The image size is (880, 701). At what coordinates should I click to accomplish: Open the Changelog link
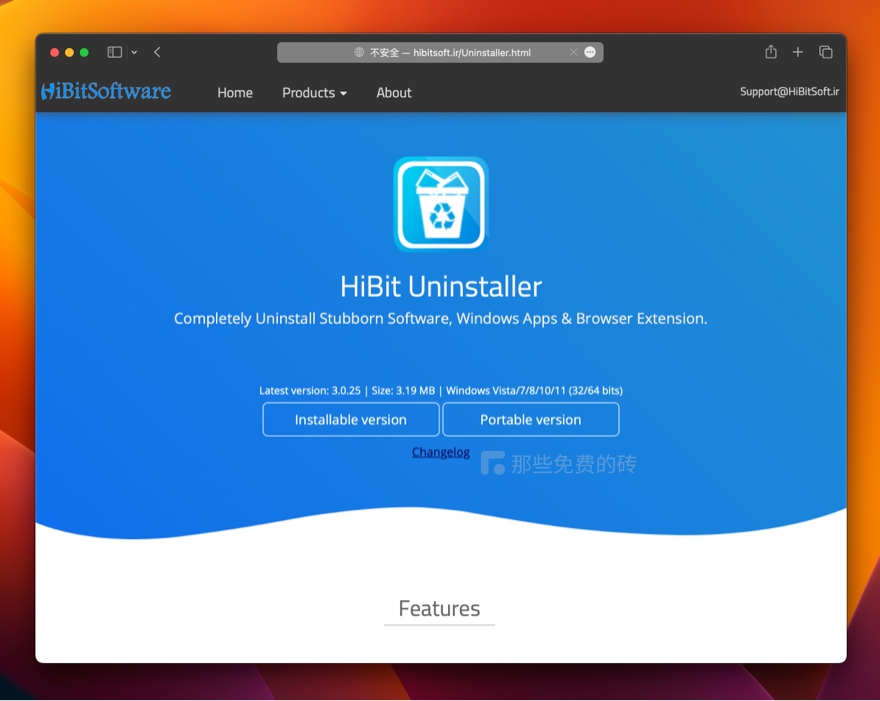tap(441, 452)
